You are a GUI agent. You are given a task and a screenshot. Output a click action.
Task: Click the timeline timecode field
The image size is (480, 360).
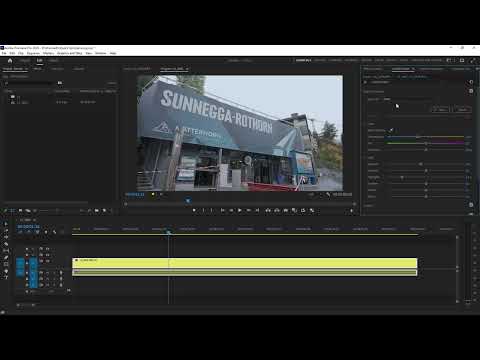28,226
